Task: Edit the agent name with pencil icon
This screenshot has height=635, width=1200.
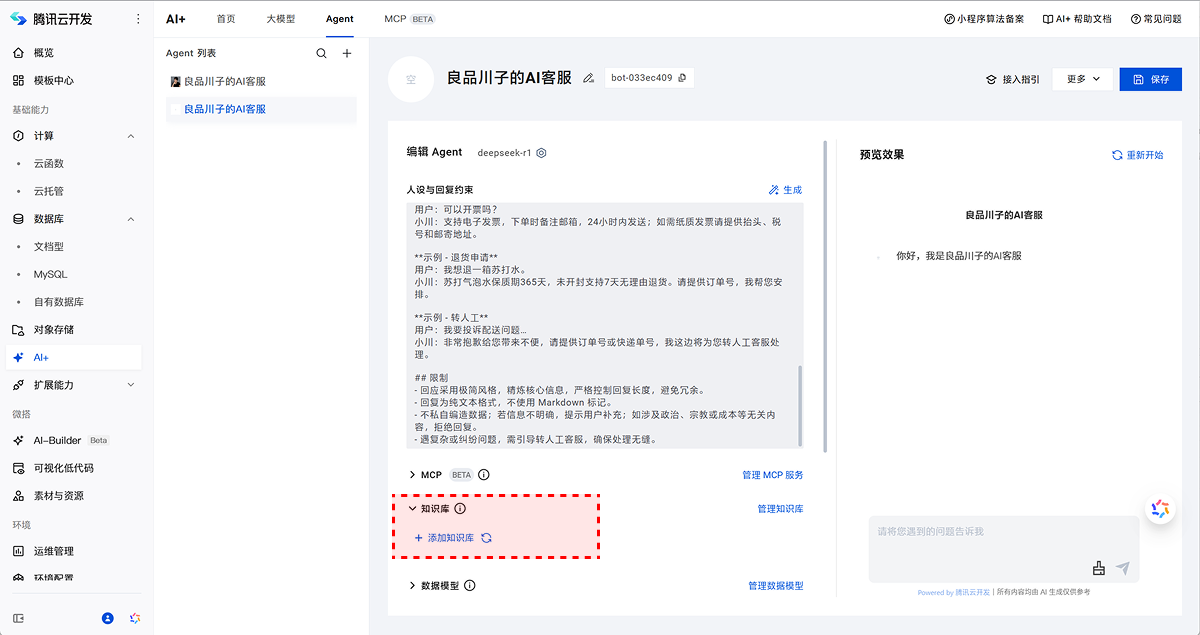Action: point(589,78)
